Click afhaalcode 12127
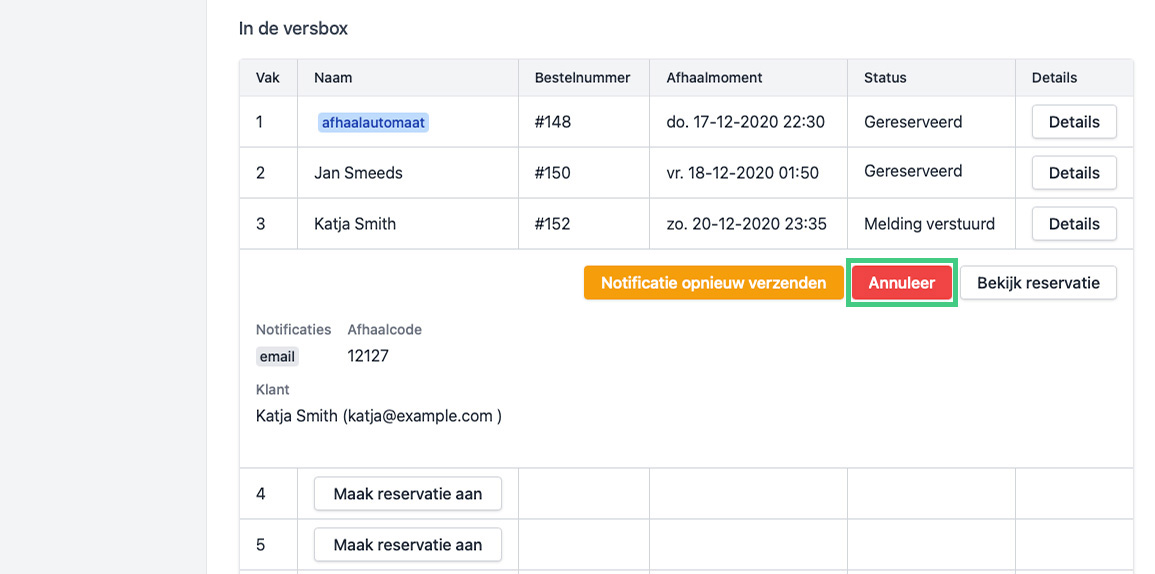 pyautogui.click(x=368, y=356)
